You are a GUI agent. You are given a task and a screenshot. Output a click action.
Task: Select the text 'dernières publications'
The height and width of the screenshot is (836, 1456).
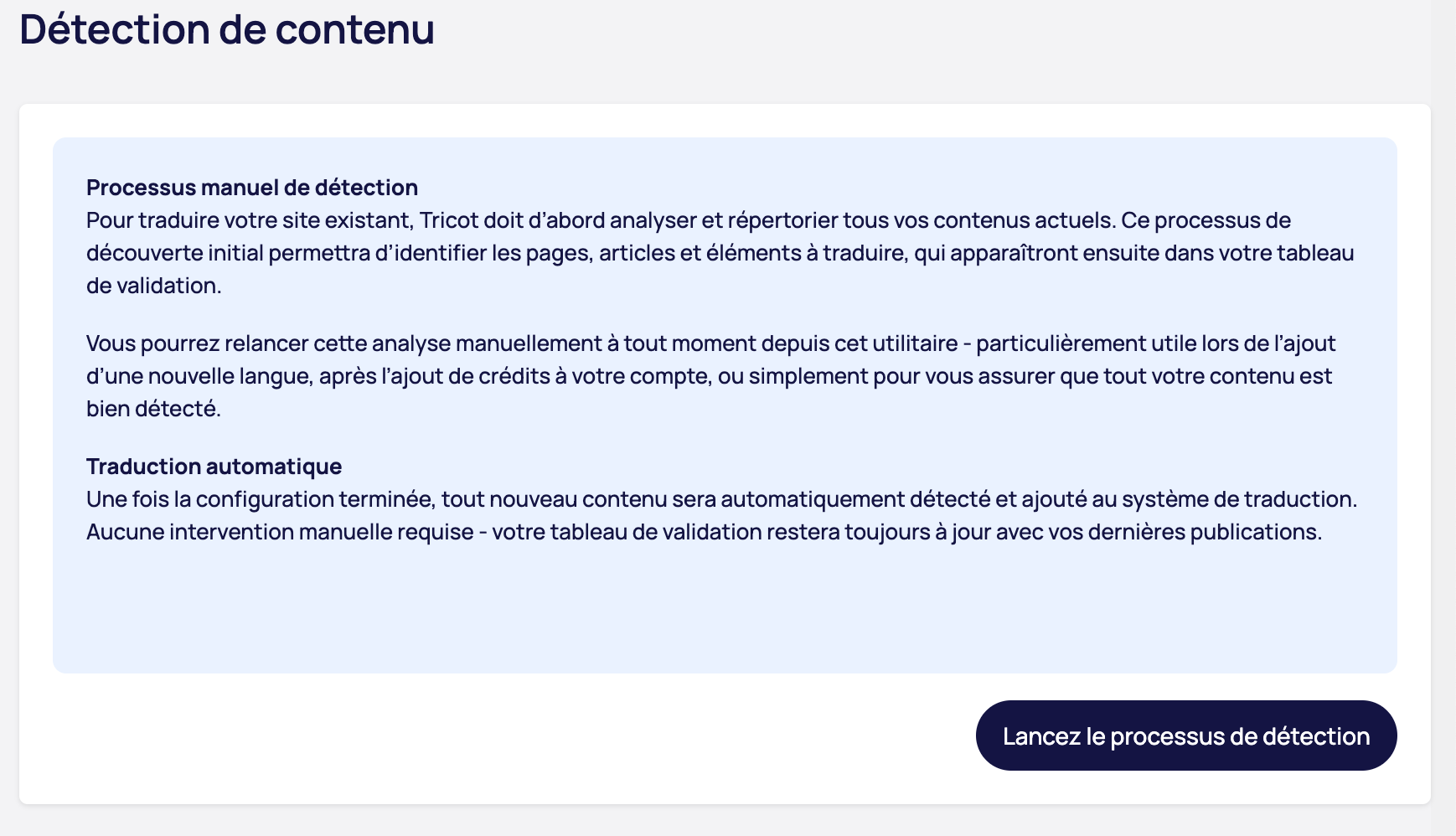(x=1206, y=530)
